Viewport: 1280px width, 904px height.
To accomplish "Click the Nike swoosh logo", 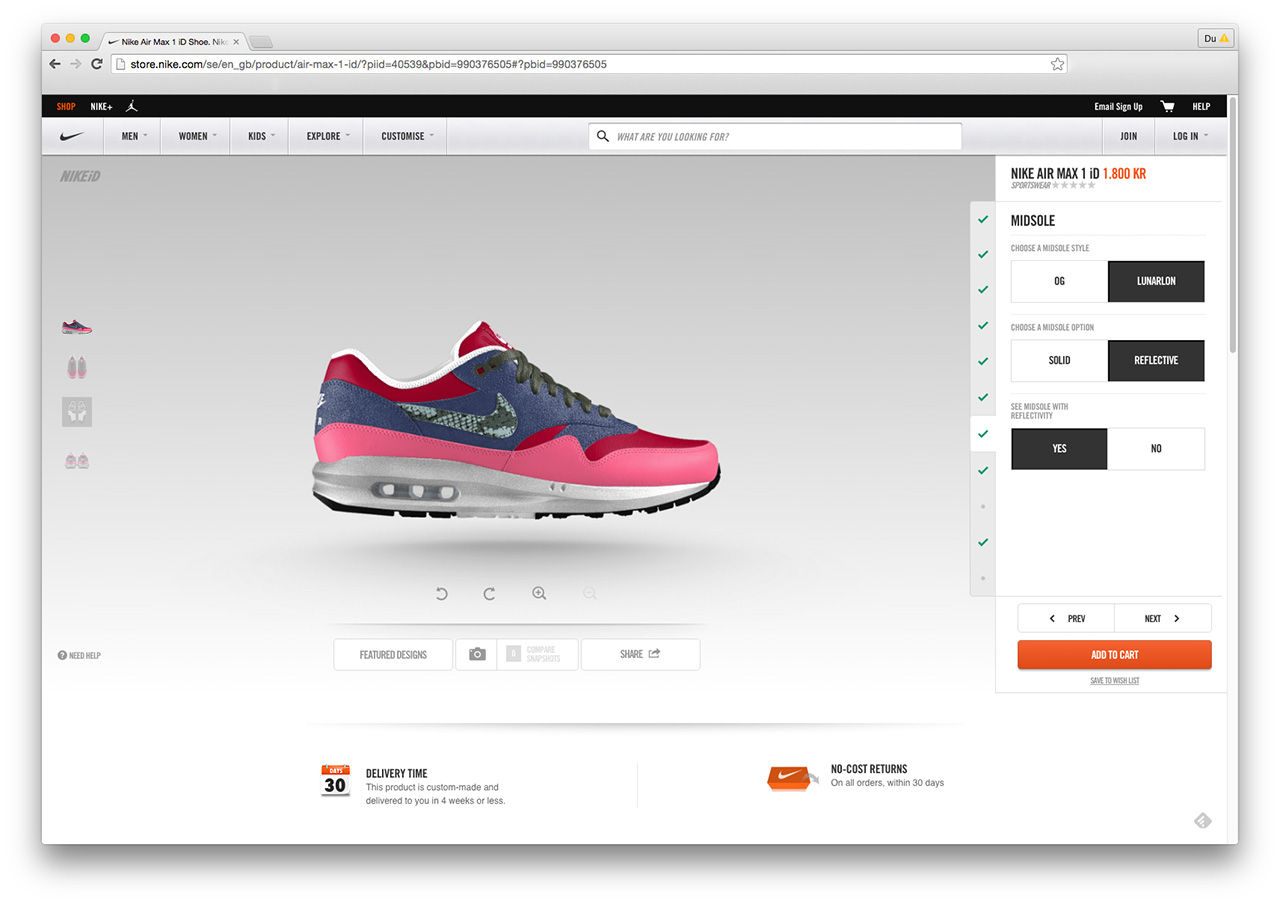I will tap(72, 136).
